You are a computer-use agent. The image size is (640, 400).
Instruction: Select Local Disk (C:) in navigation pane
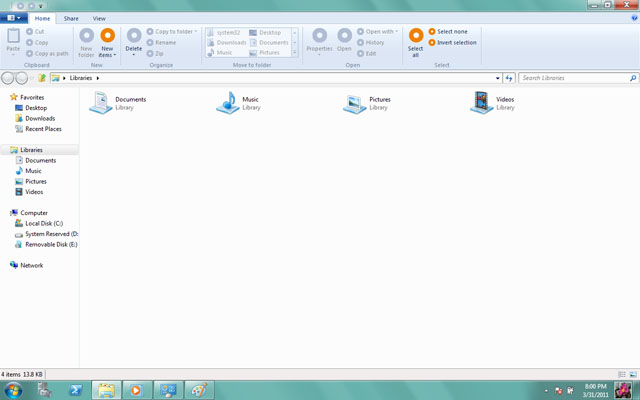[x=44, y=223]
